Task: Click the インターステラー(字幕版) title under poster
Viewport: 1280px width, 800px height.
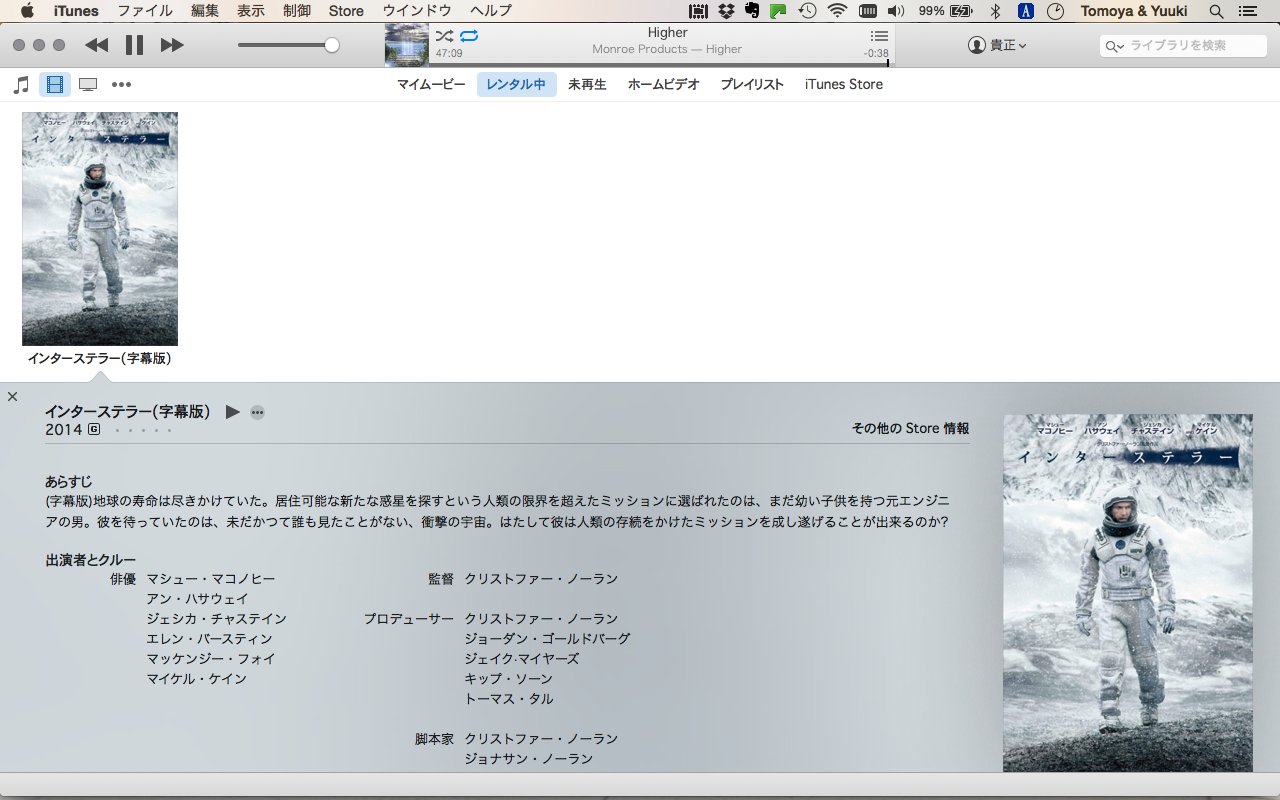Action: click(100, 358)
